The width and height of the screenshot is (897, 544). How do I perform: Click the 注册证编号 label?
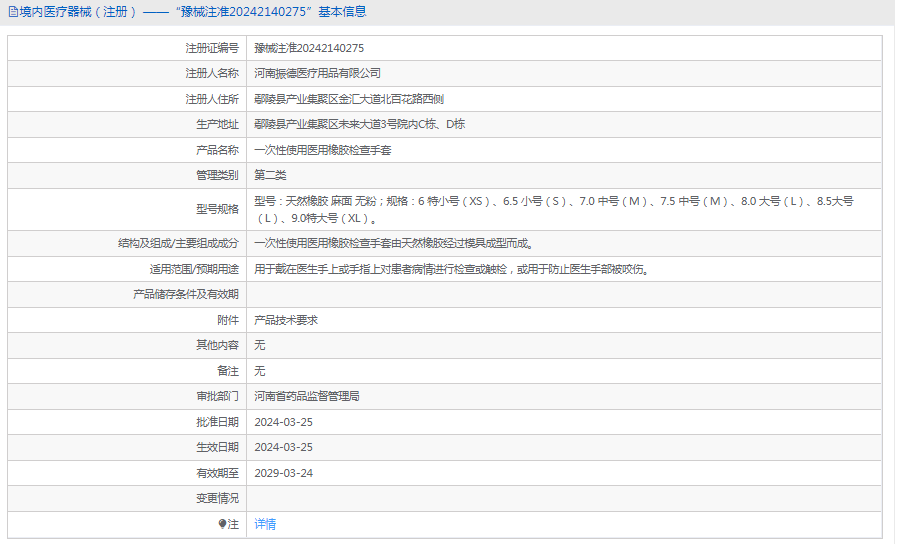coord(212,48)
